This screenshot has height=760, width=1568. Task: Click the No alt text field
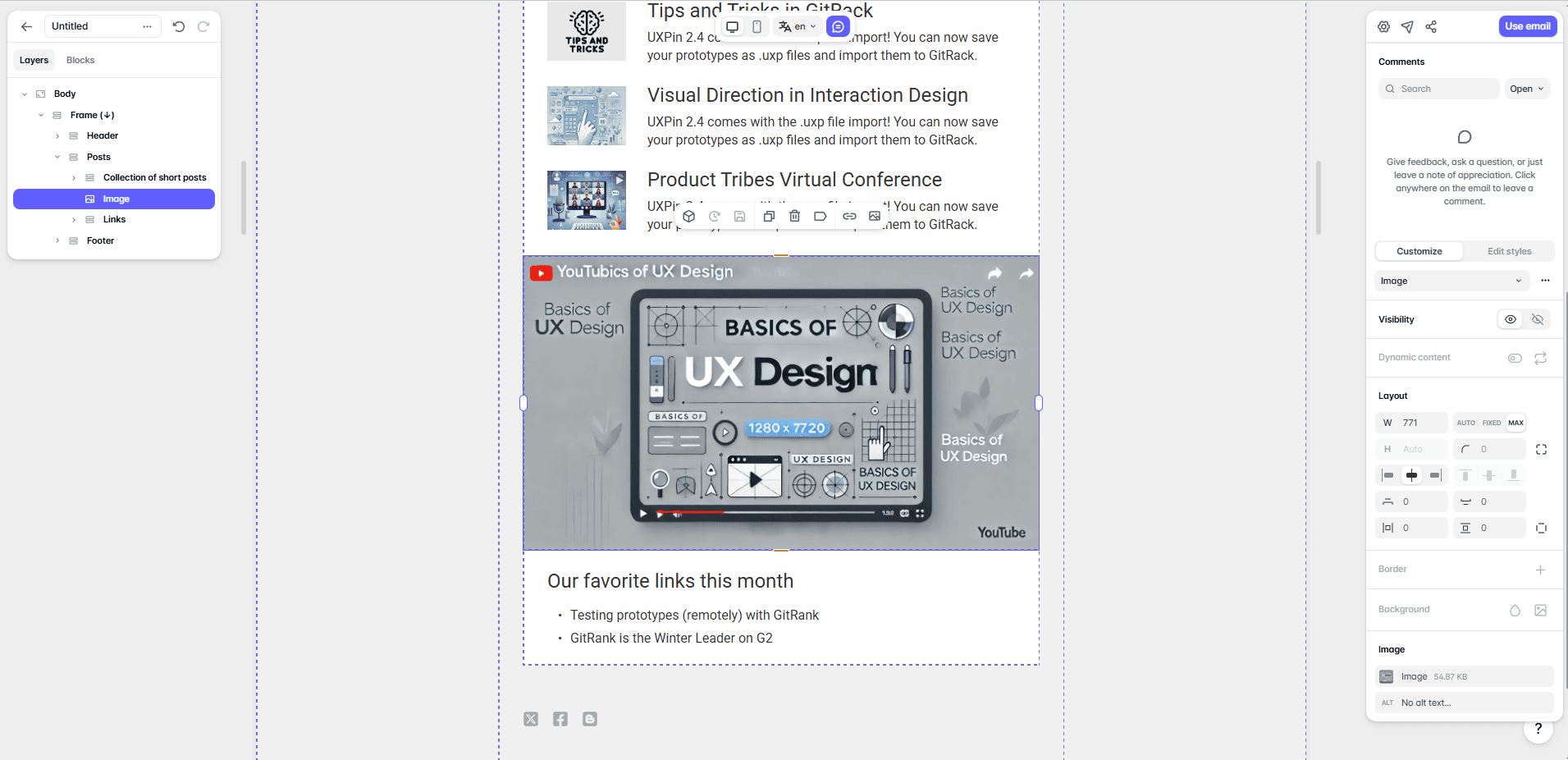[x=1464, y=703]
